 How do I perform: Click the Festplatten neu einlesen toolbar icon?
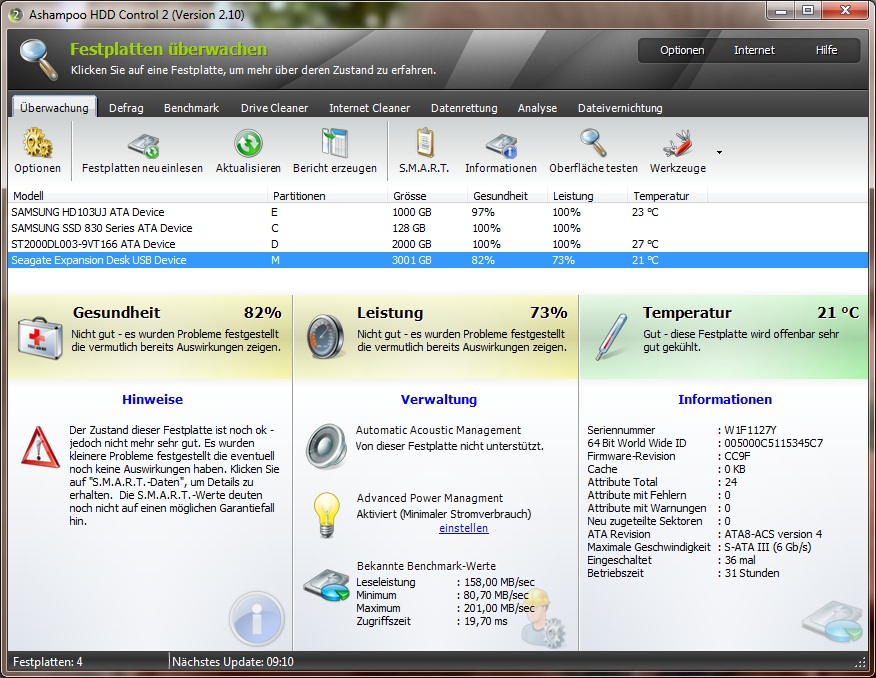144,145
